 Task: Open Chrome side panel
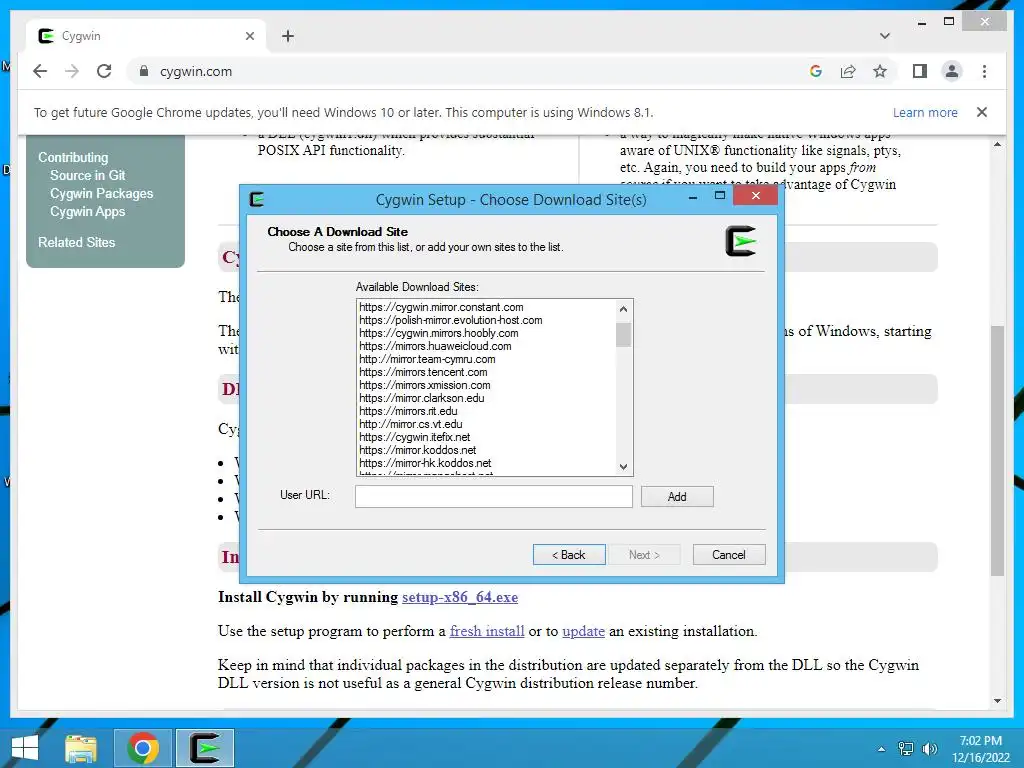coord(920,71)
